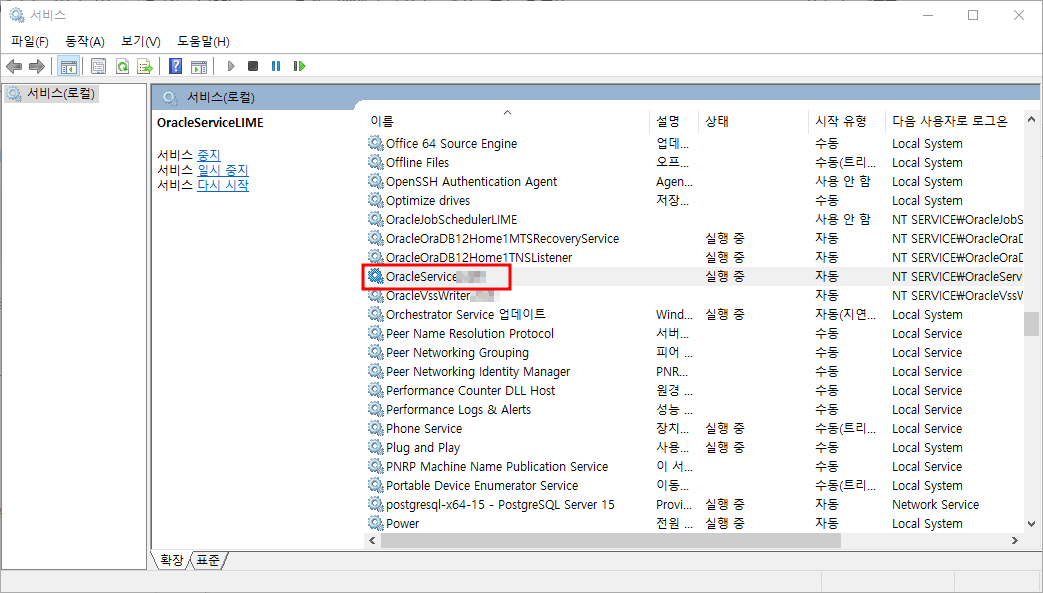Click the gear icon beside Phone Service
The image size is (1043, 593).
point(376,428)
